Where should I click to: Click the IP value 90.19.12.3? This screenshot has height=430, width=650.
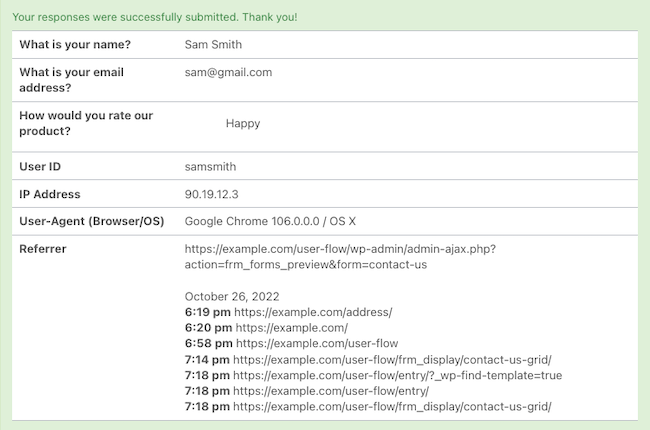tap(211, 194)
